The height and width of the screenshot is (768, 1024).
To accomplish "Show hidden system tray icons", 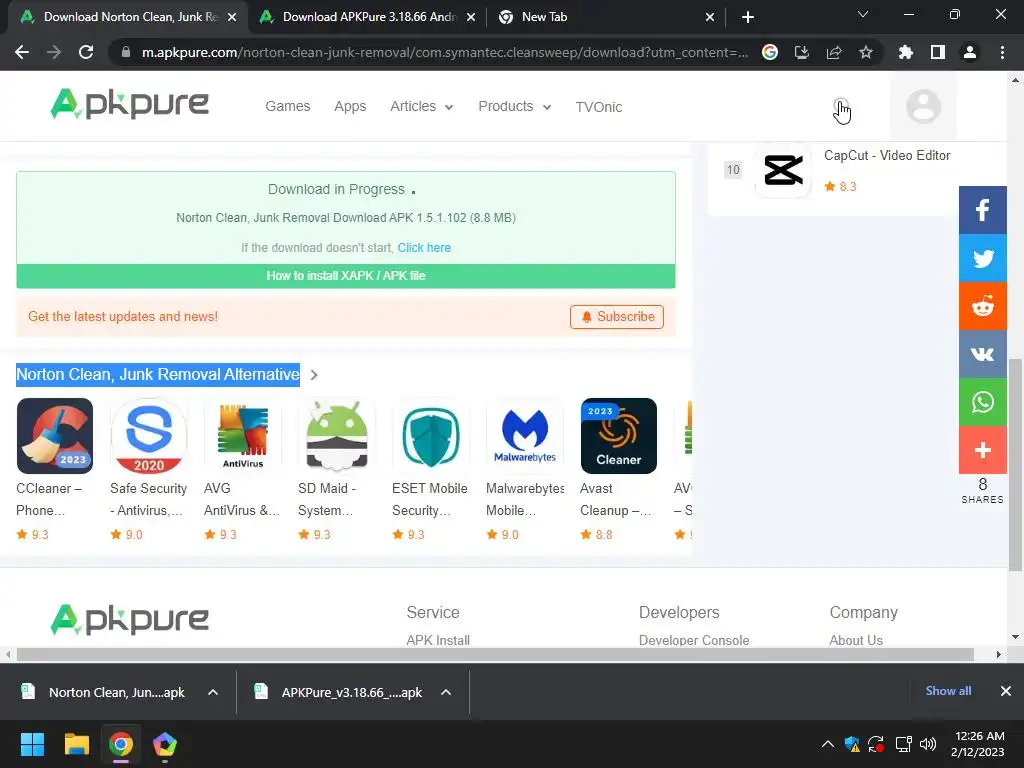I will click(x=827, y=744).
